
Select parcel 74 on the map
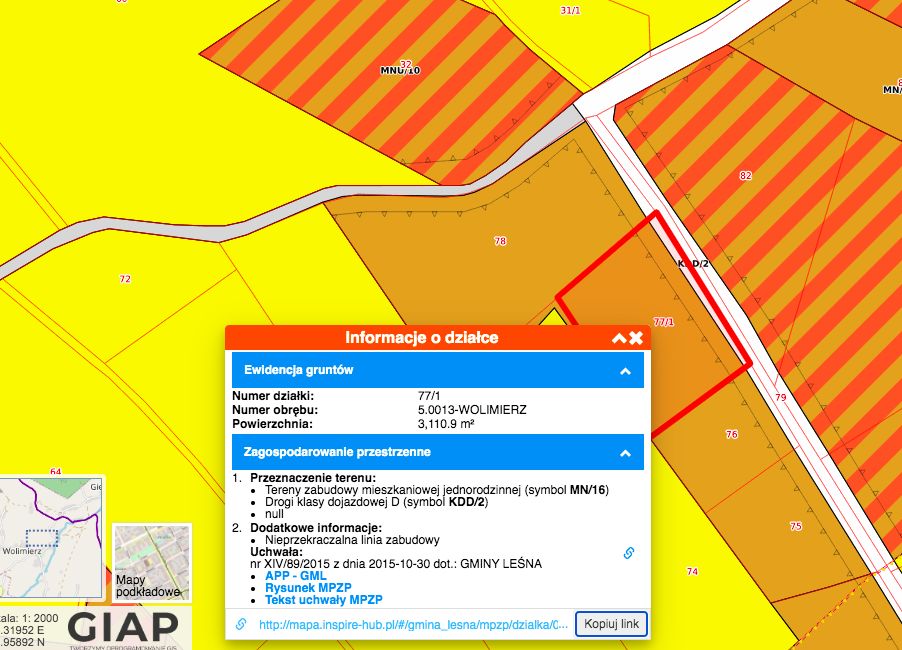[692, 571]
